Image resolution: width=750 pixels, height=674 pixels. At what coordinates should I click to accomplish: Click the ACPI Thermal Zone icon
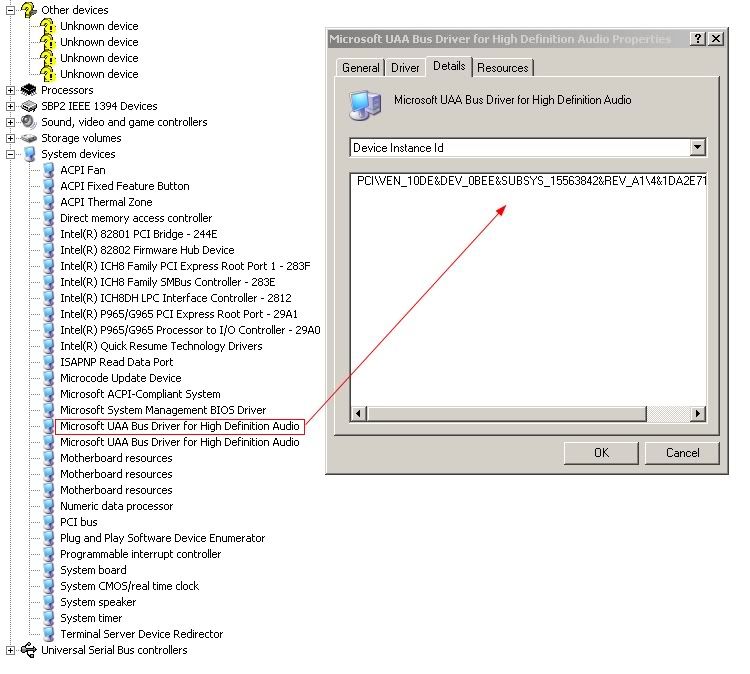[x=48, y=202]
